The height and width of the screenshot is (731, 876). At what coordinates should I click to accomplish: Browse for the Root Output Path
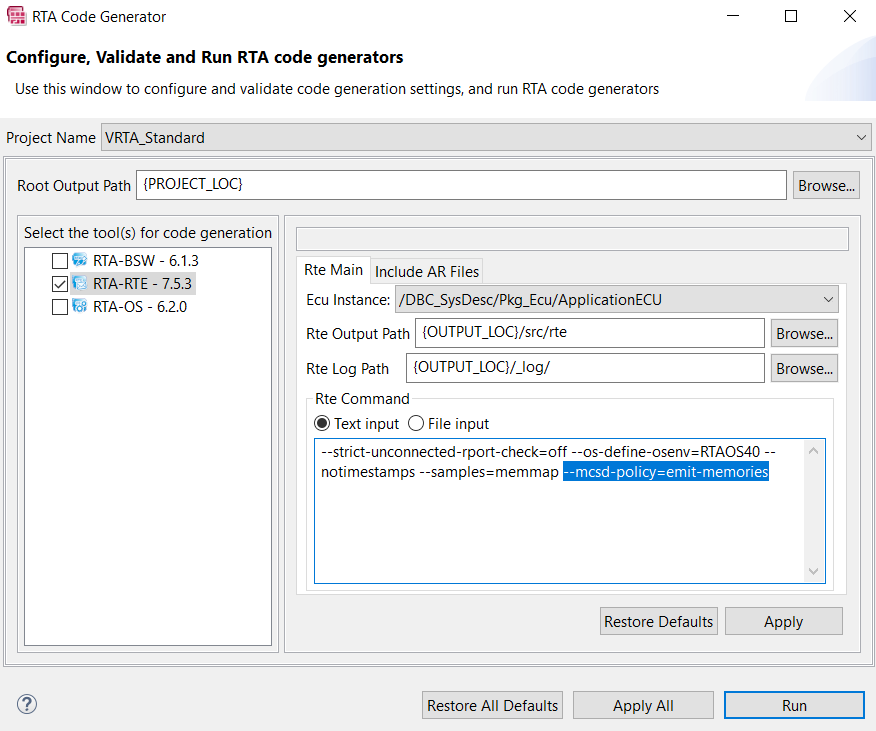(x=826, y=186)
